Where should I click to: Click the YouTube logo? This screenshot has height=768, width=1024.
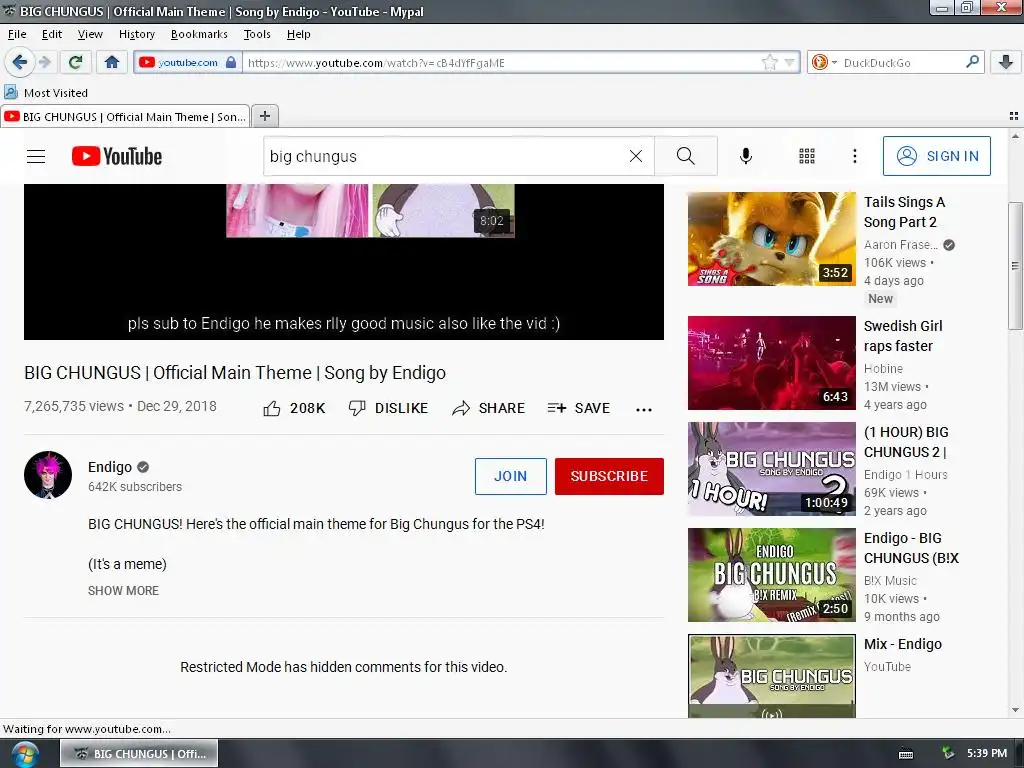coord(117,156)
